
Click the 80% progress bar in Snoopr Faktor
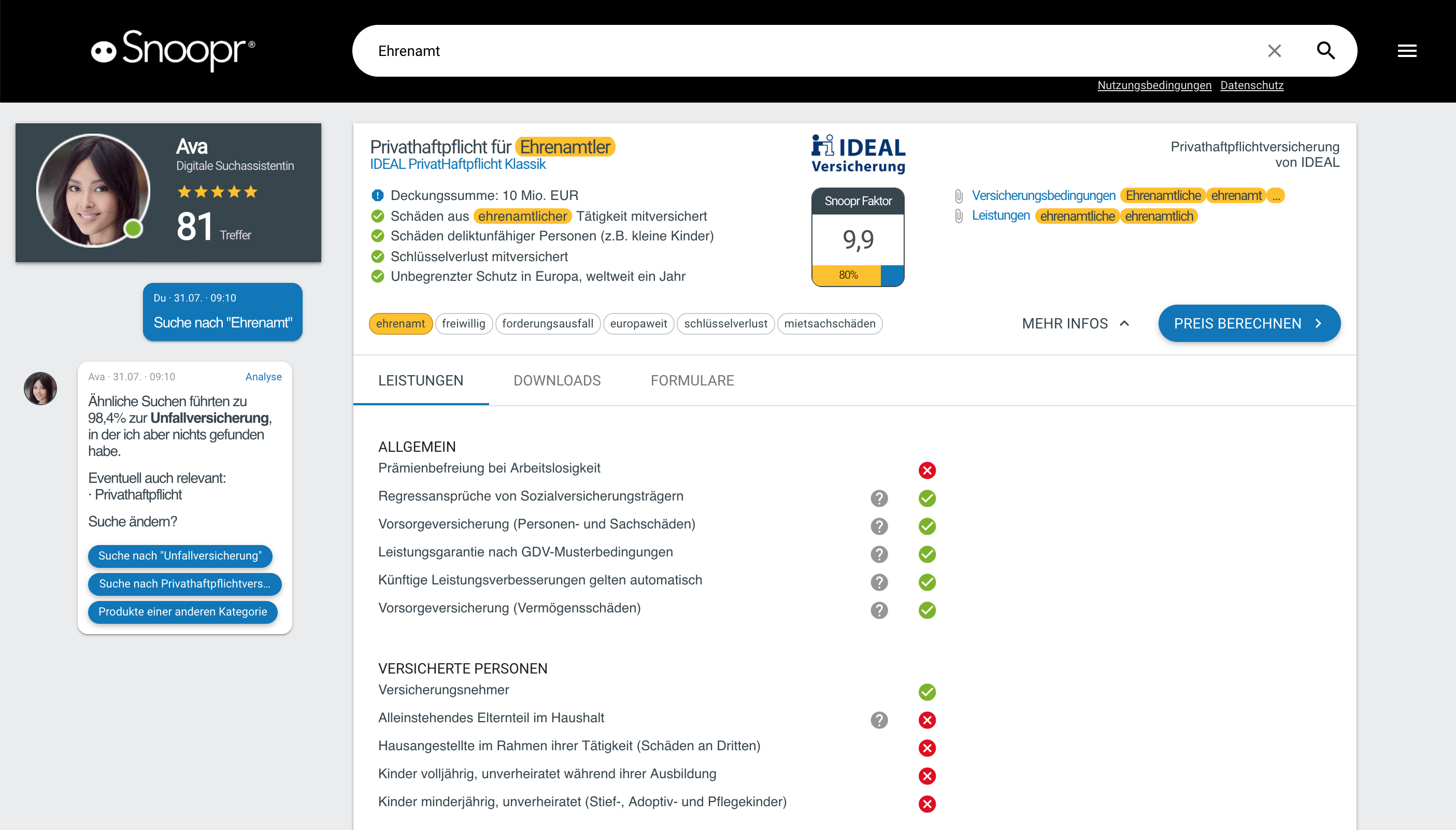[858, 275]
